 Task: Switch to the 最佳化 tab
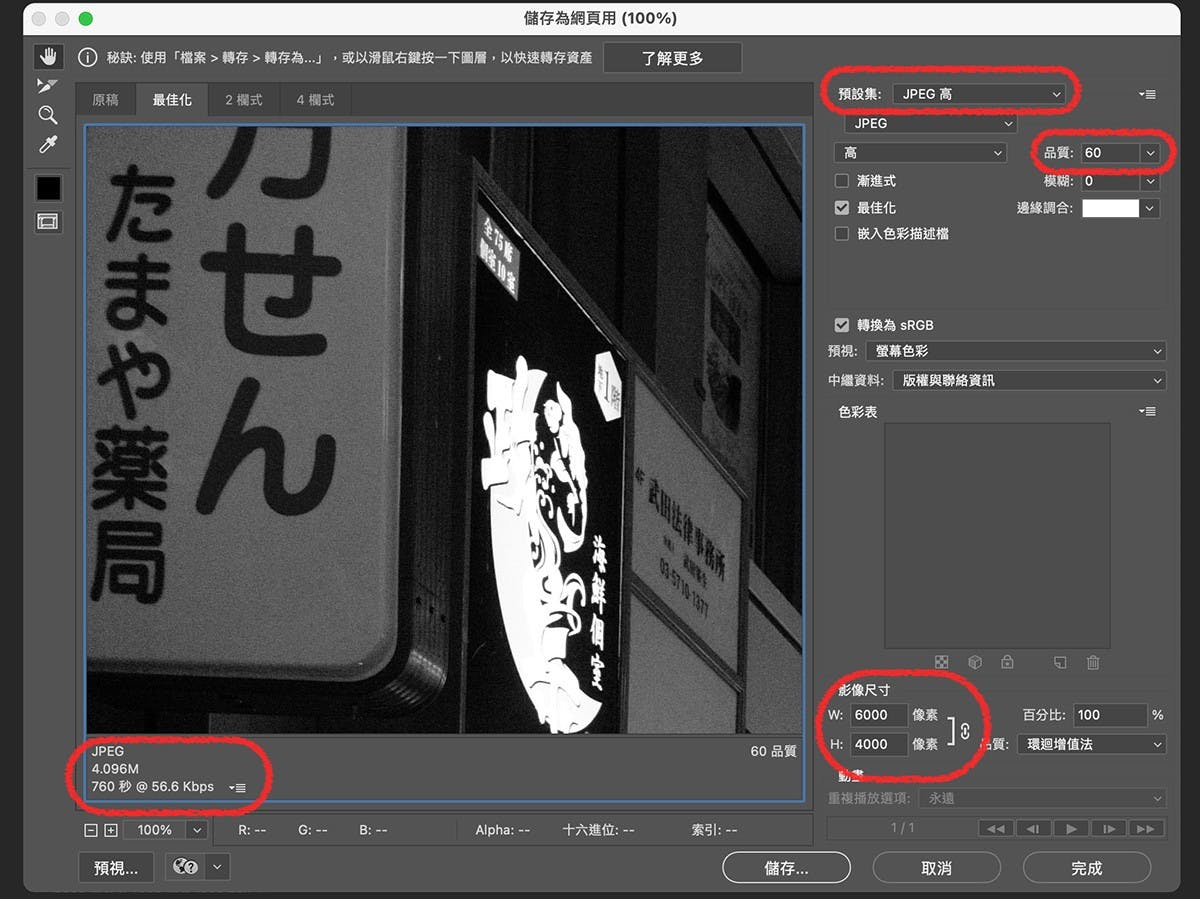click(x=172, y=100)
